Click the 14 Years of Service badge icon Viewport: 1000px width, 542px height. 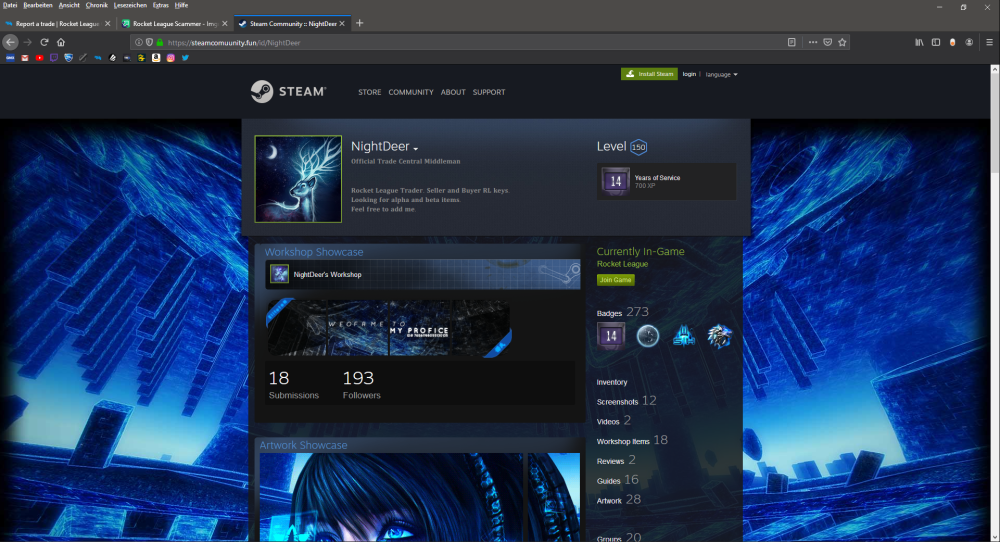(615, 181)
